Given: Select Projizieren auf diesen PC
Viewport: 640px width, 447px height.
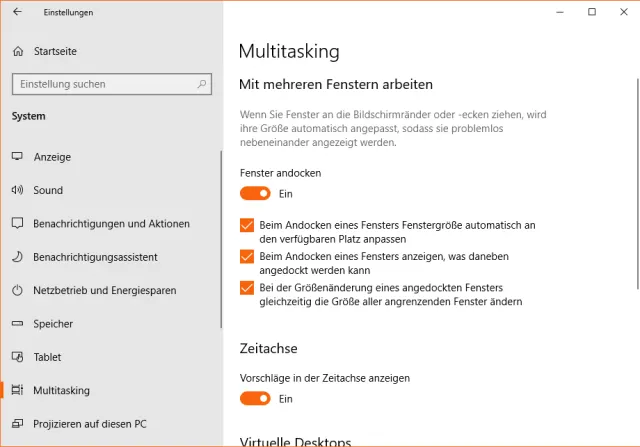Looking at the screenshot, I should (89, 424).
